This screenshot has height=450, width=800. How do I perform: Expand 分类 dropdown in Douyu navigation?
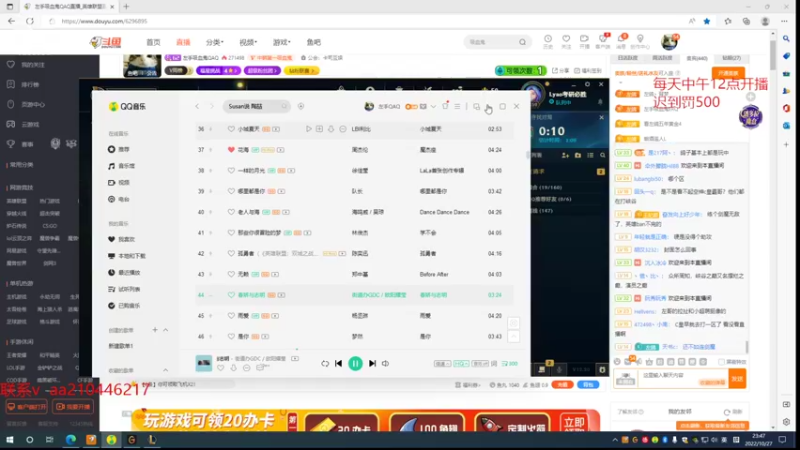click(x=214, y=42)
